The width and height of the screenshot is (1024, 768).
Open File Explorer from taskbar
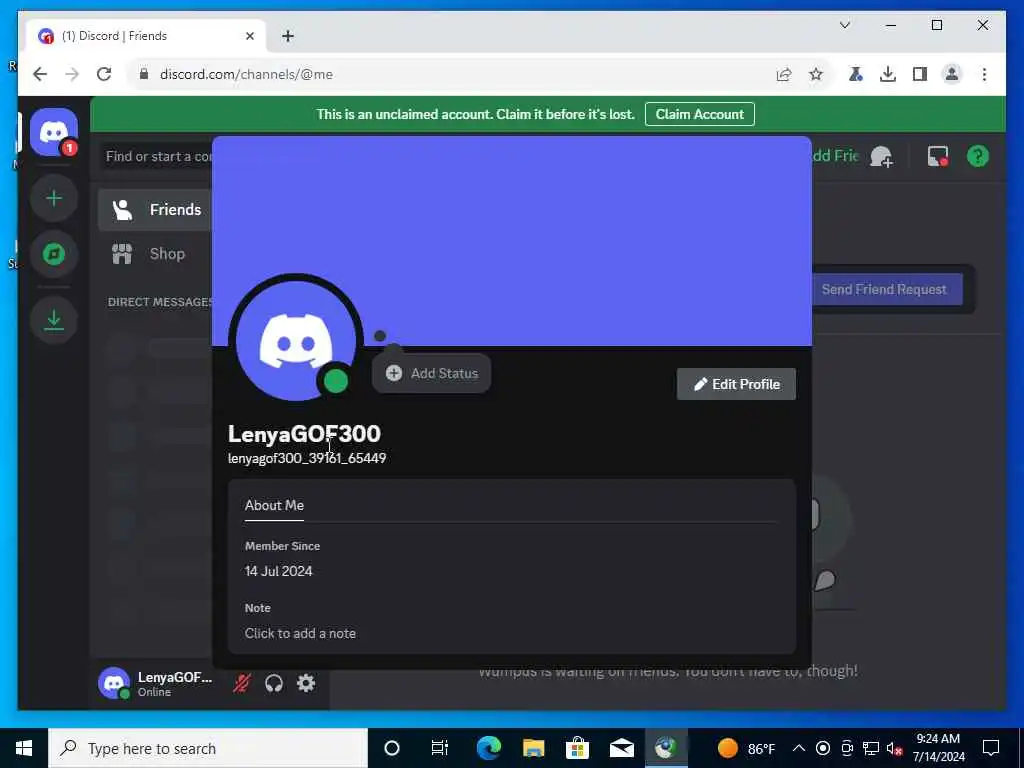[x=533, y=748]
